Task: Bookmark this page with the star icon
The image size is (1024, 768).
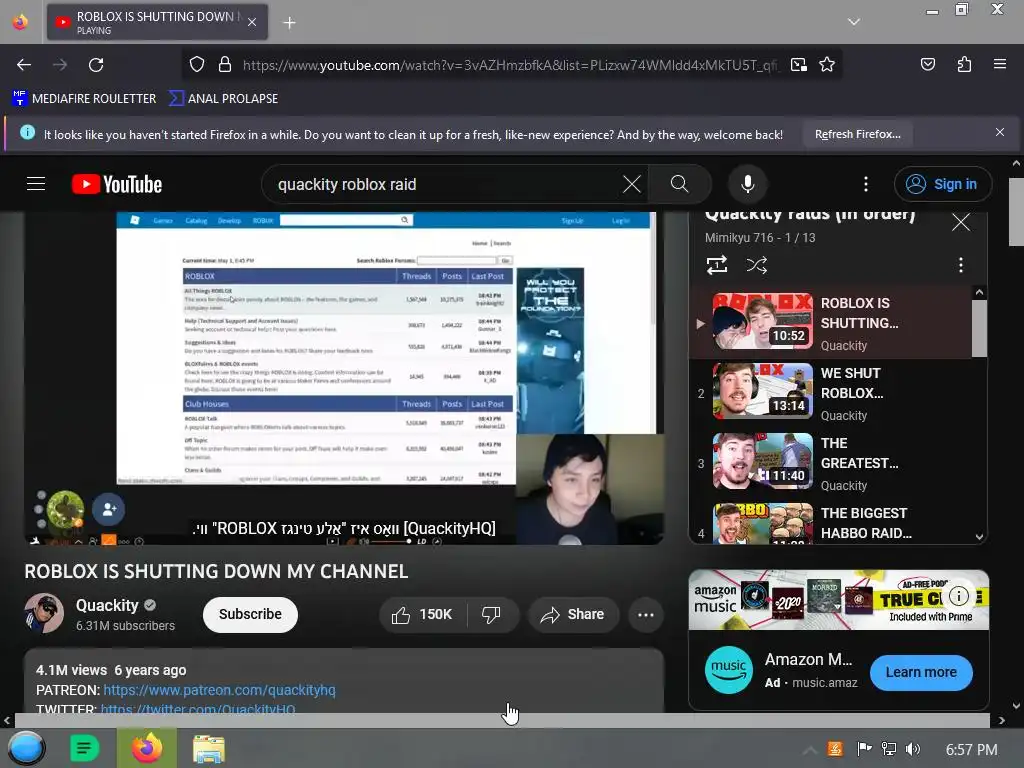Action: point(827,65)
